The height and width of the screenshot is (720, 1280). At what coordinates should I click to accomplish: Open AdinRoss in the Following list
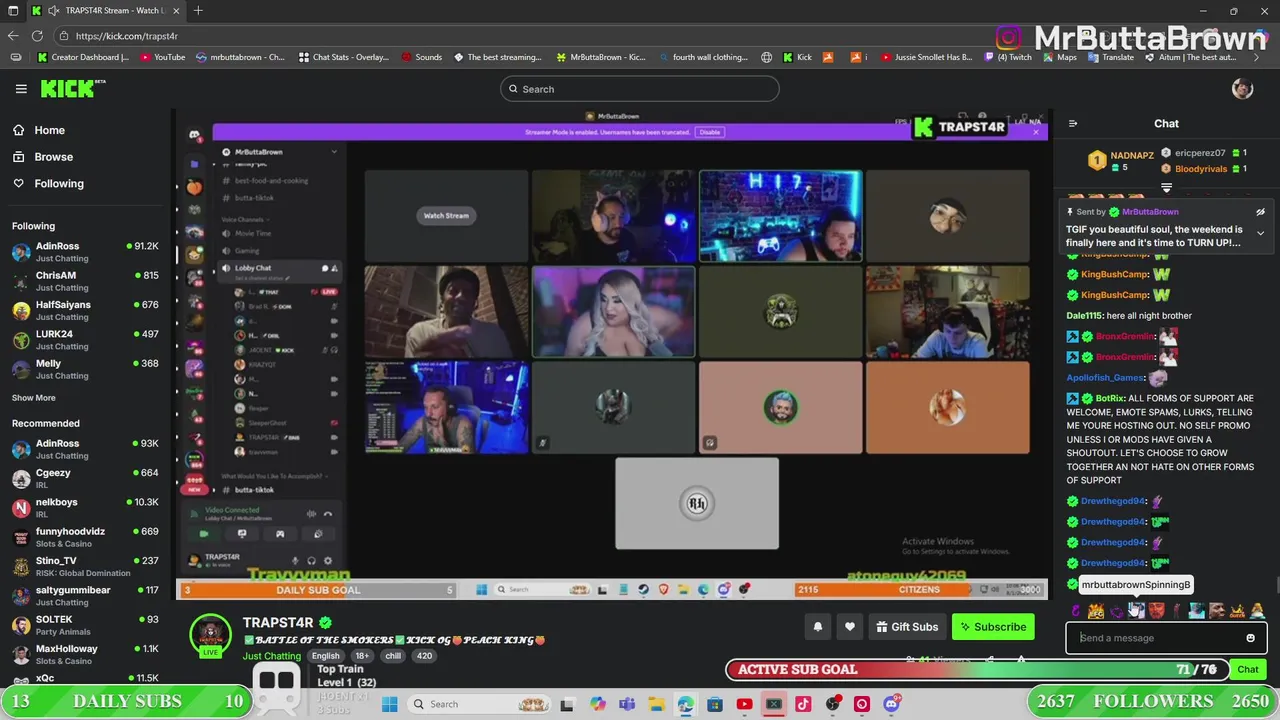(x=85, y=252)
